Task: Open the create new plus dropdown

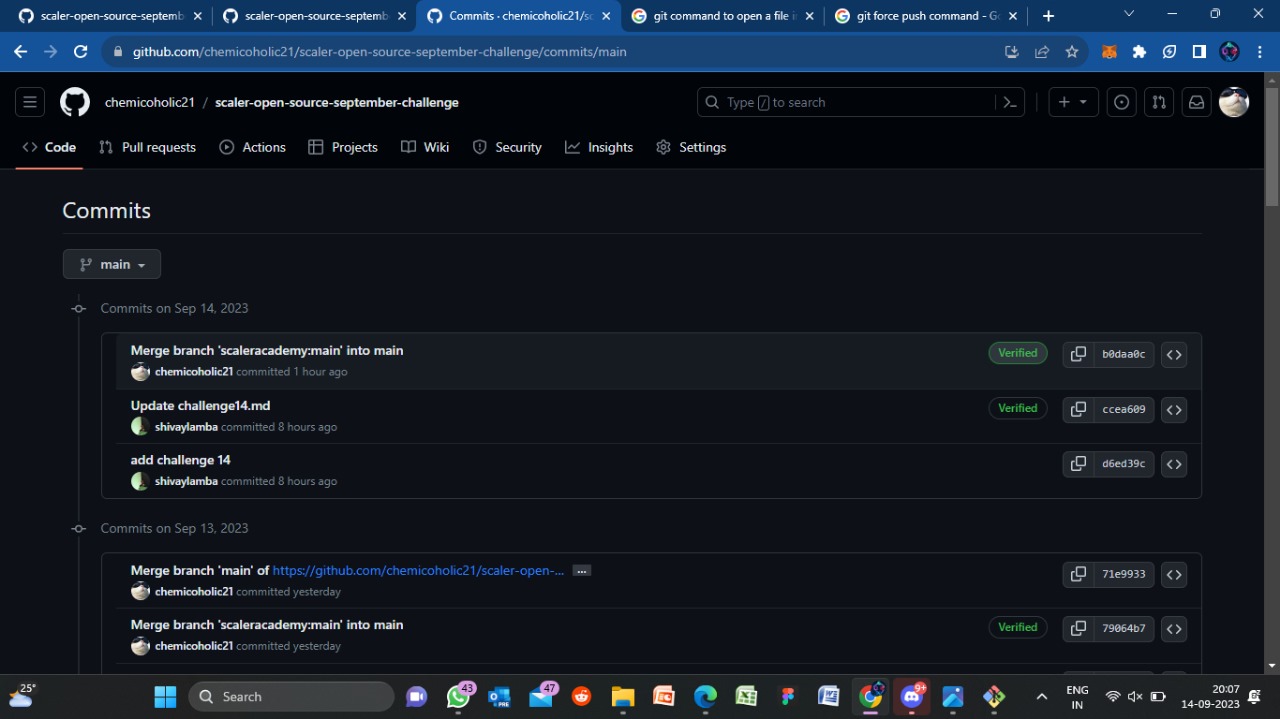Action: click(1072, 102)
